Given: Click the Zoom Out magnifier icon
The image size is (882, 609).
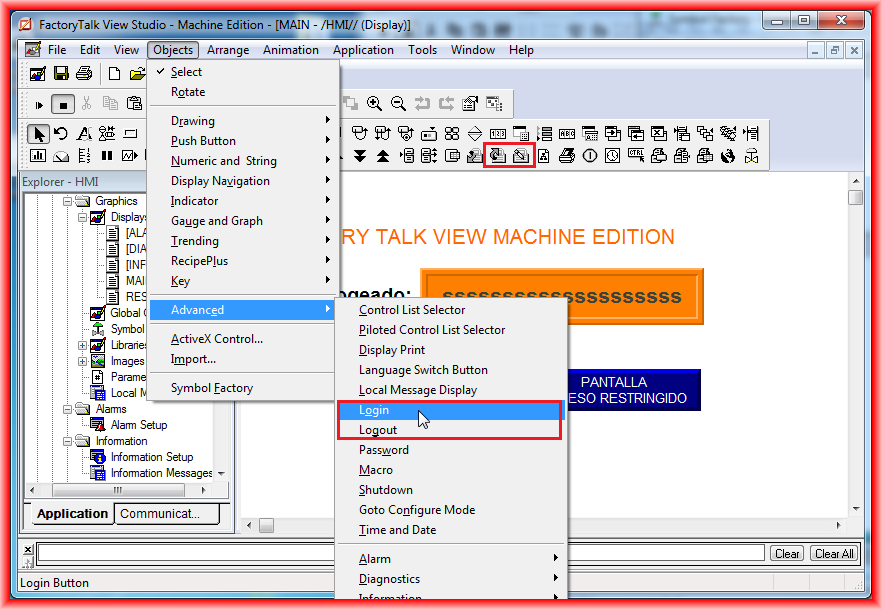Looking at the screenshot, I should [398, 103].
